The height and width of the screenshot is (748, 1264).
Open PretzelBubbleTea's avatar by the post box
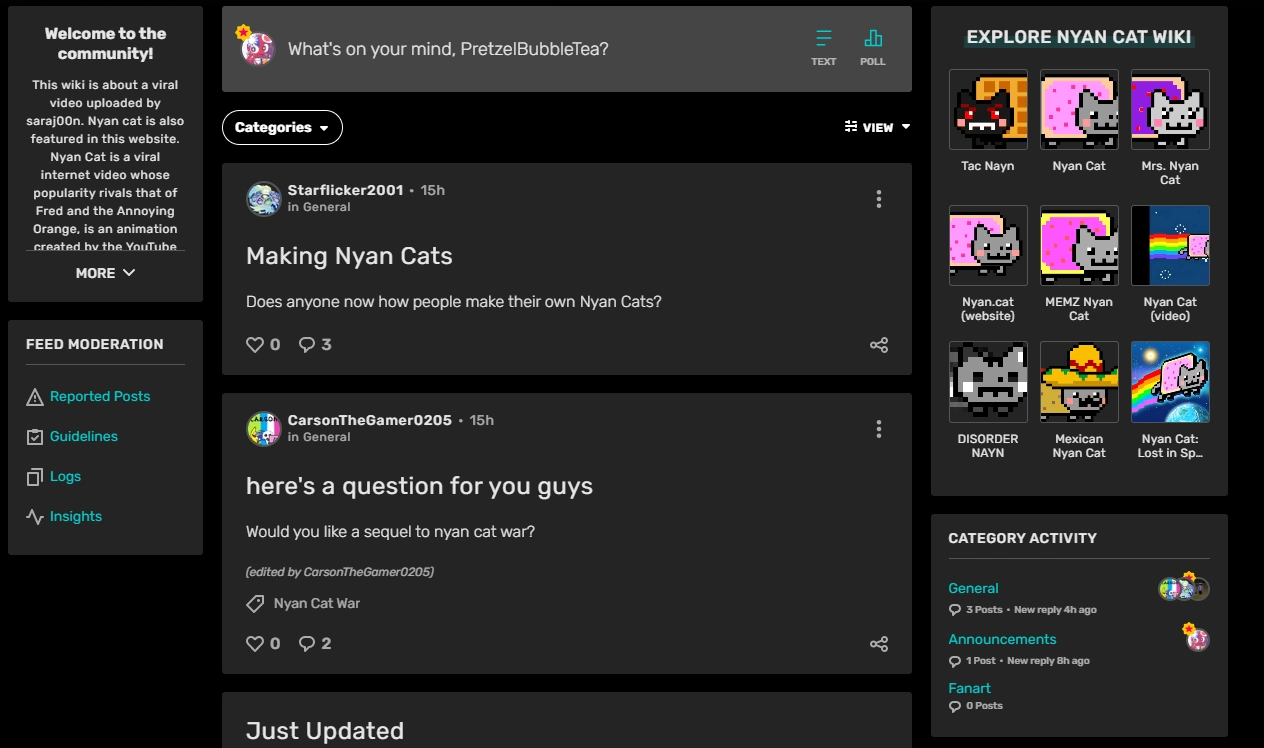click(258, 48)
